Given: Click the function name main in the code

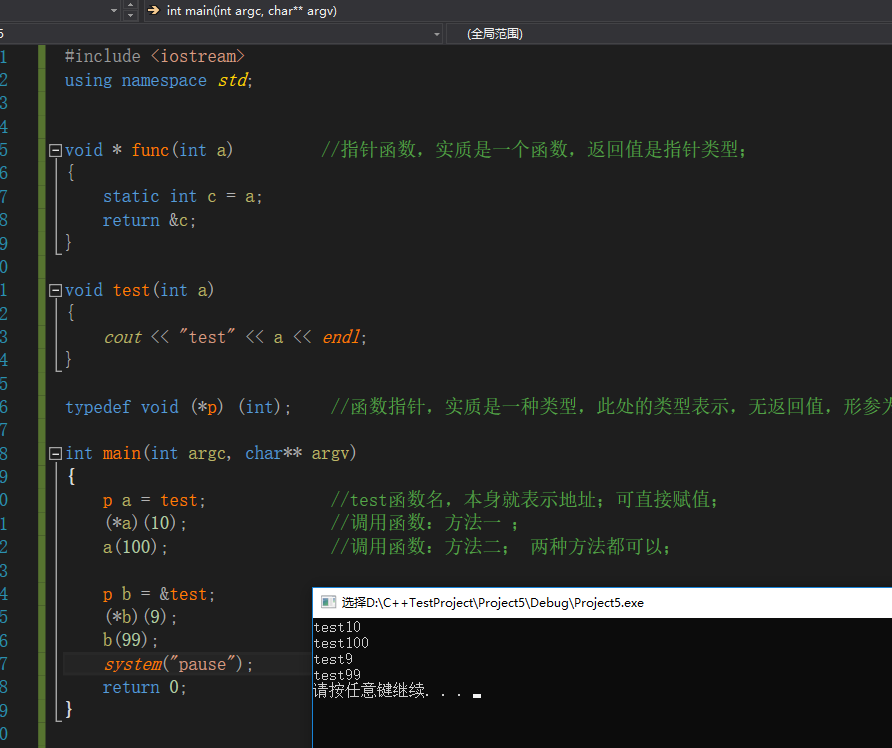Looking at the screenshot, I should point(122,453).
